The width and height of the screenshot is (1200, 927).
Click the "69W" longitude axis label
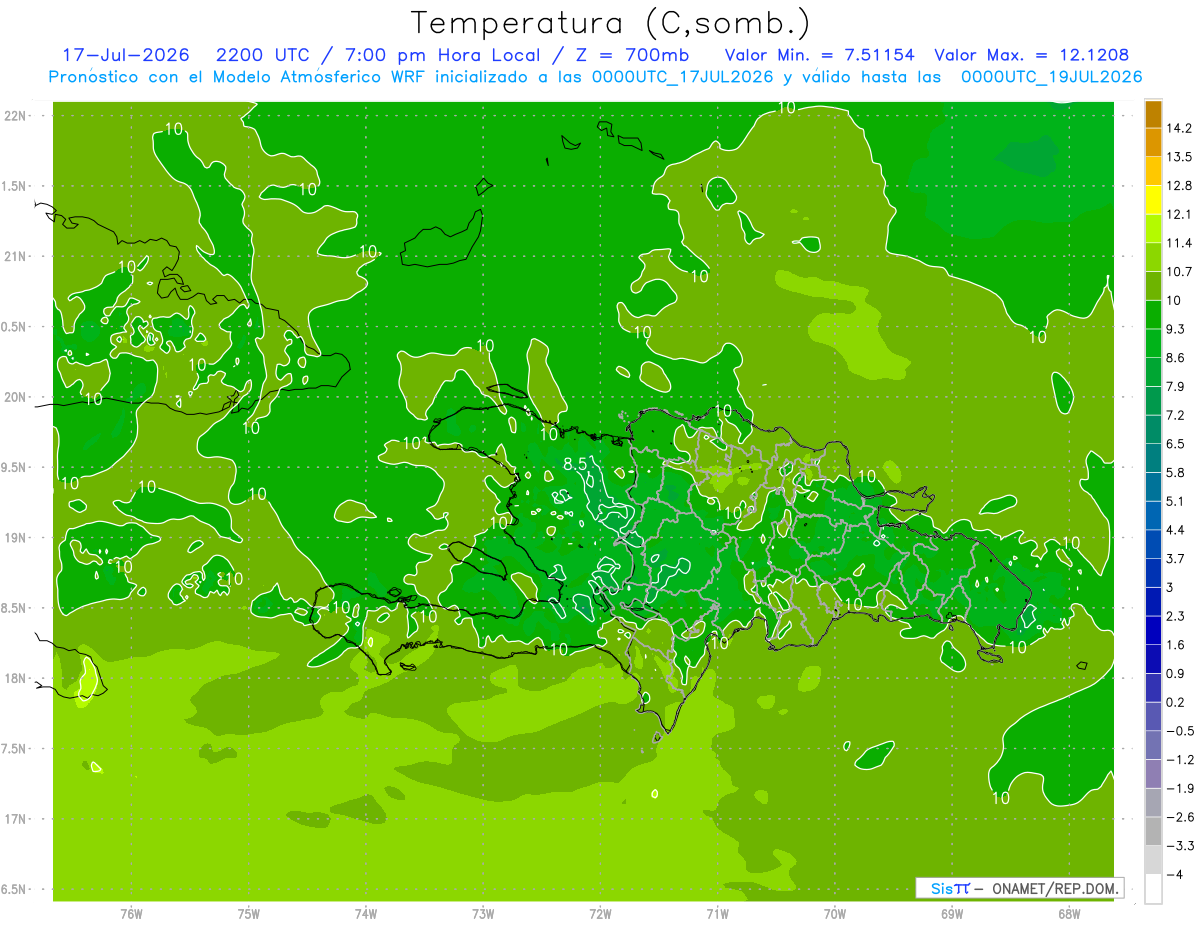point(951,913)
